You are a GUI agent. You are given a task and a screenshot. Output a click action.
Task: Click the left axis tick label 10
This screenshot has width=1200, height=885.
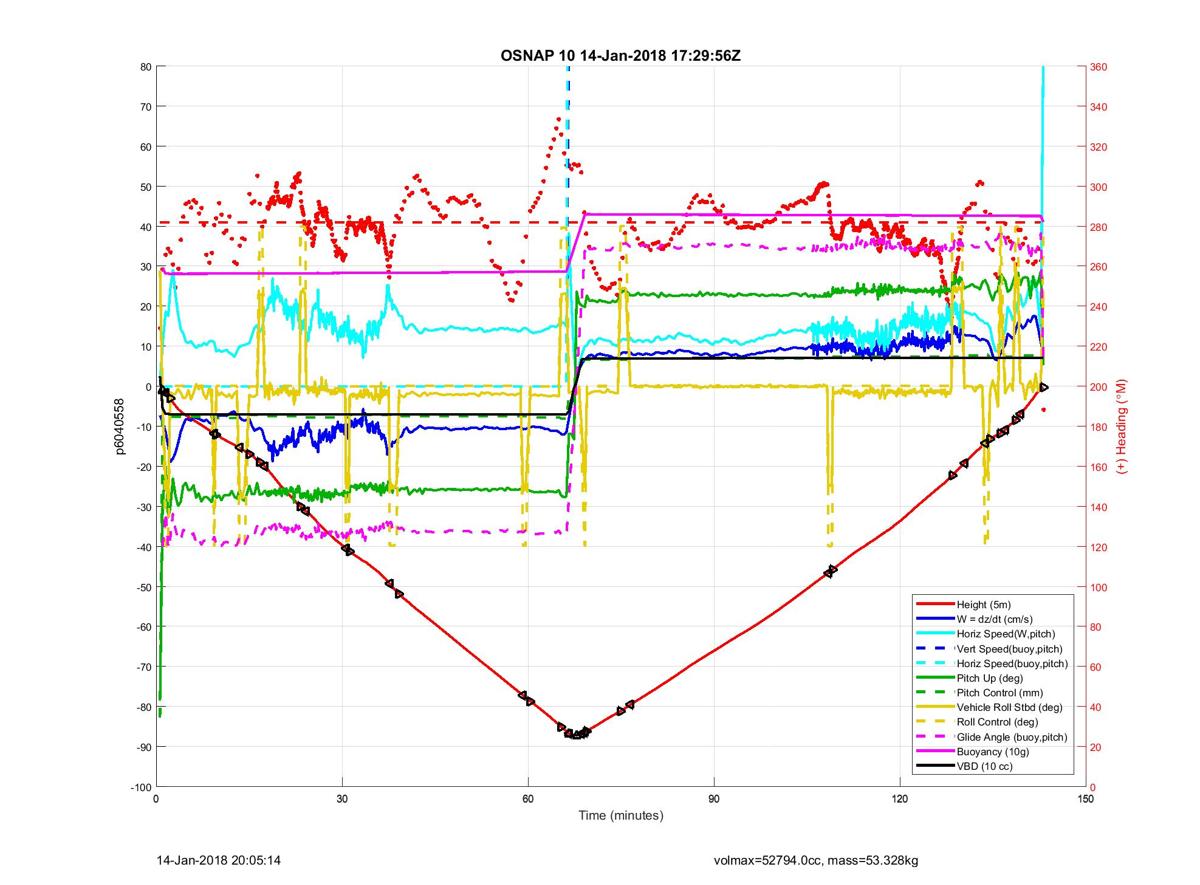click(x=145, y=347)
